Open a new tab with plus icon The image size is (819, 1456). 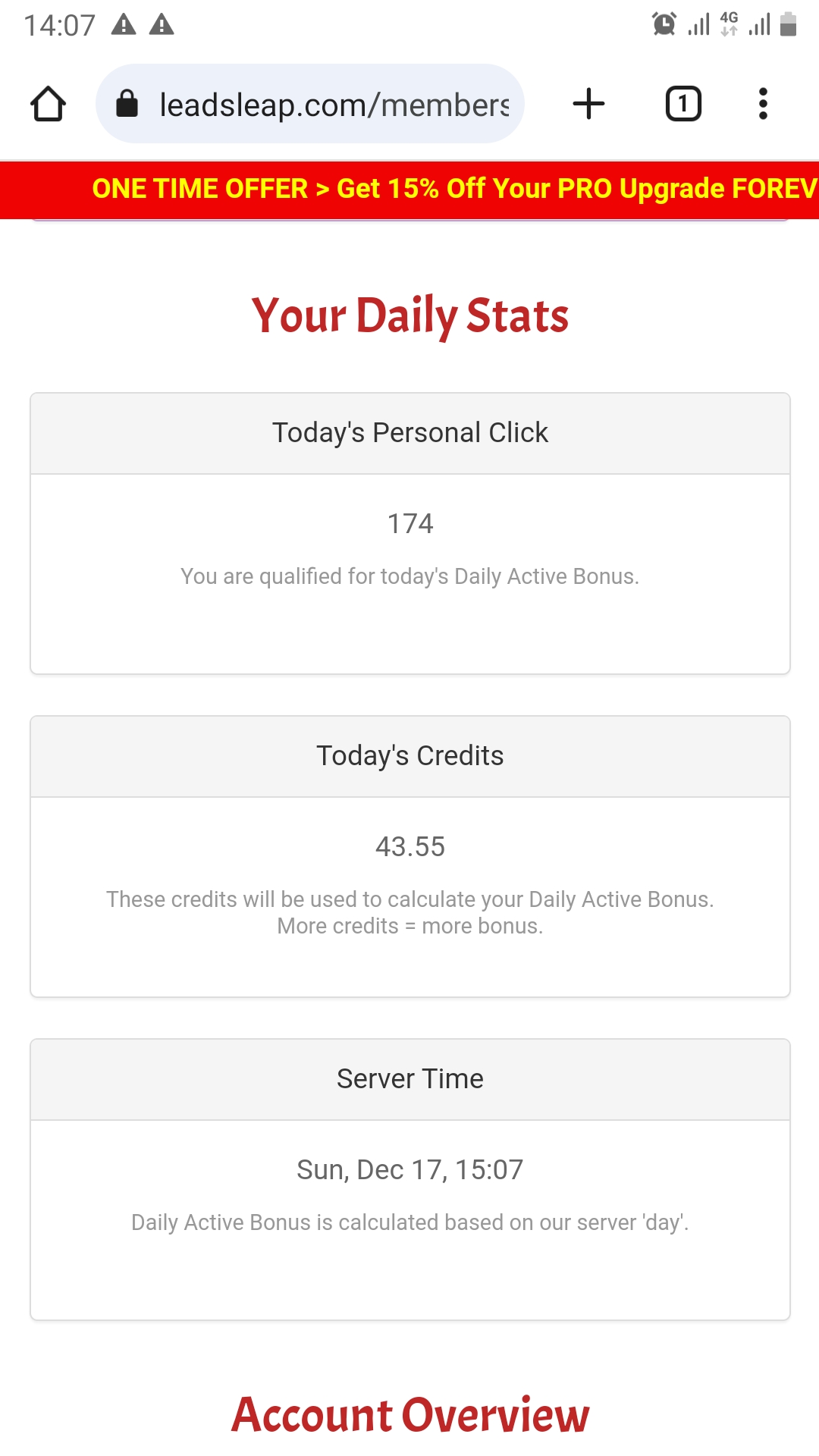tap(588, 104)
